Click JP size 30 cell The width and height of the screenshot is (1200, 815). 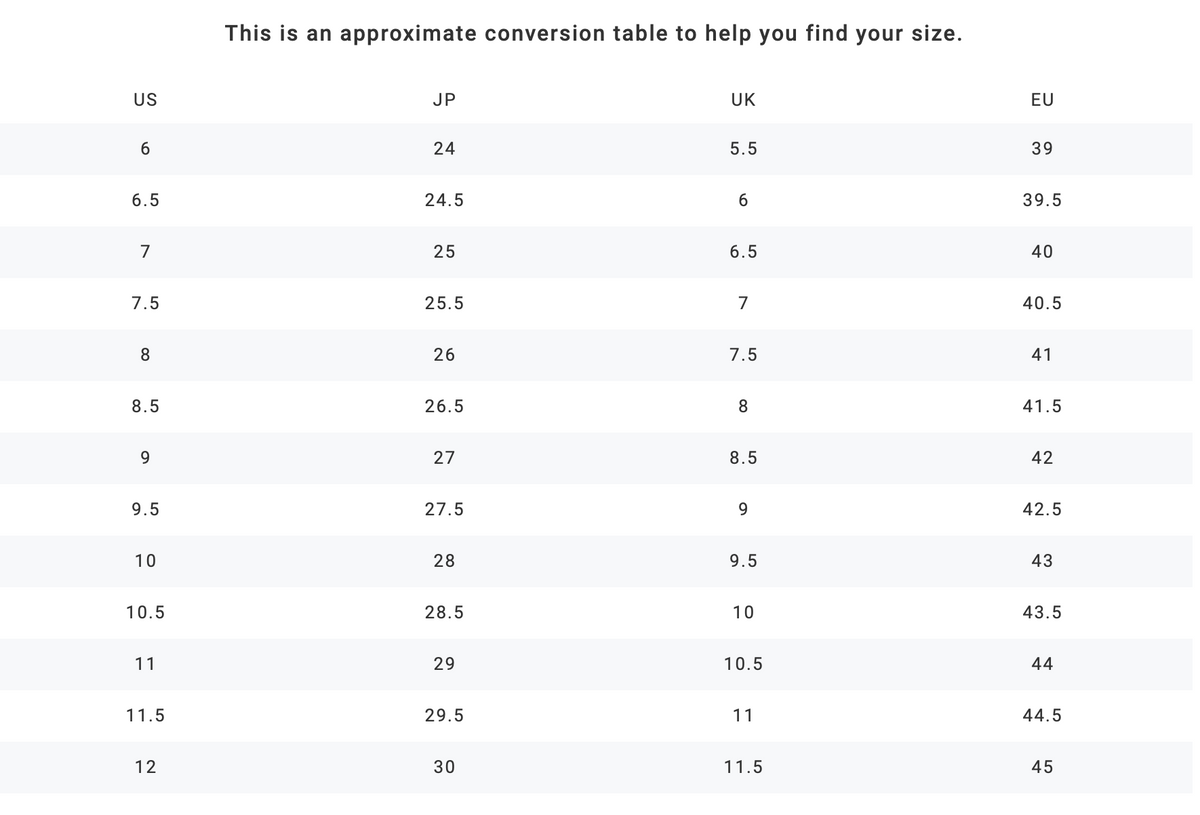[444, 767]
